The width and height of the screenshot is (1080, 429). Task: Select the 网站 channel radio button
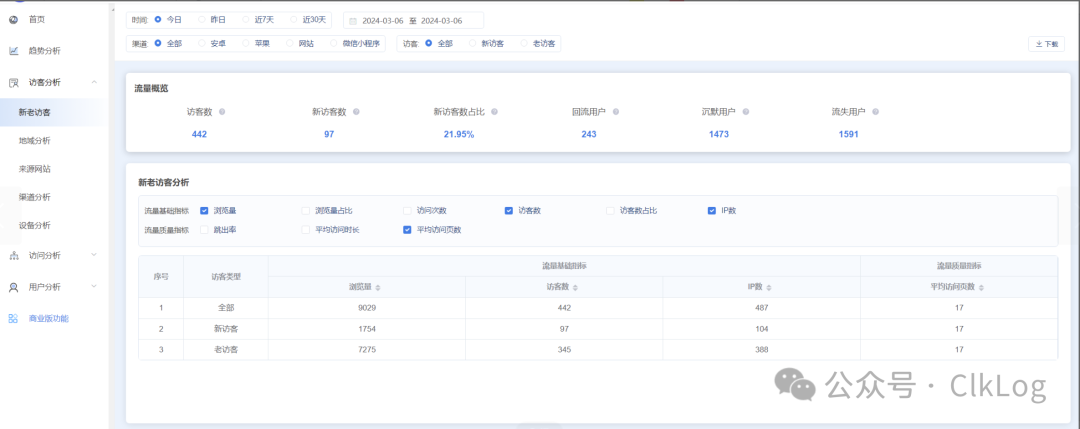pos(289,43)
